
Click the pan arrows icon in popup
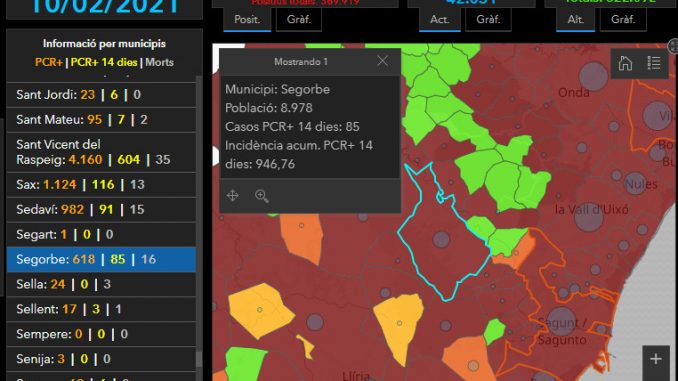pos(233,195)
